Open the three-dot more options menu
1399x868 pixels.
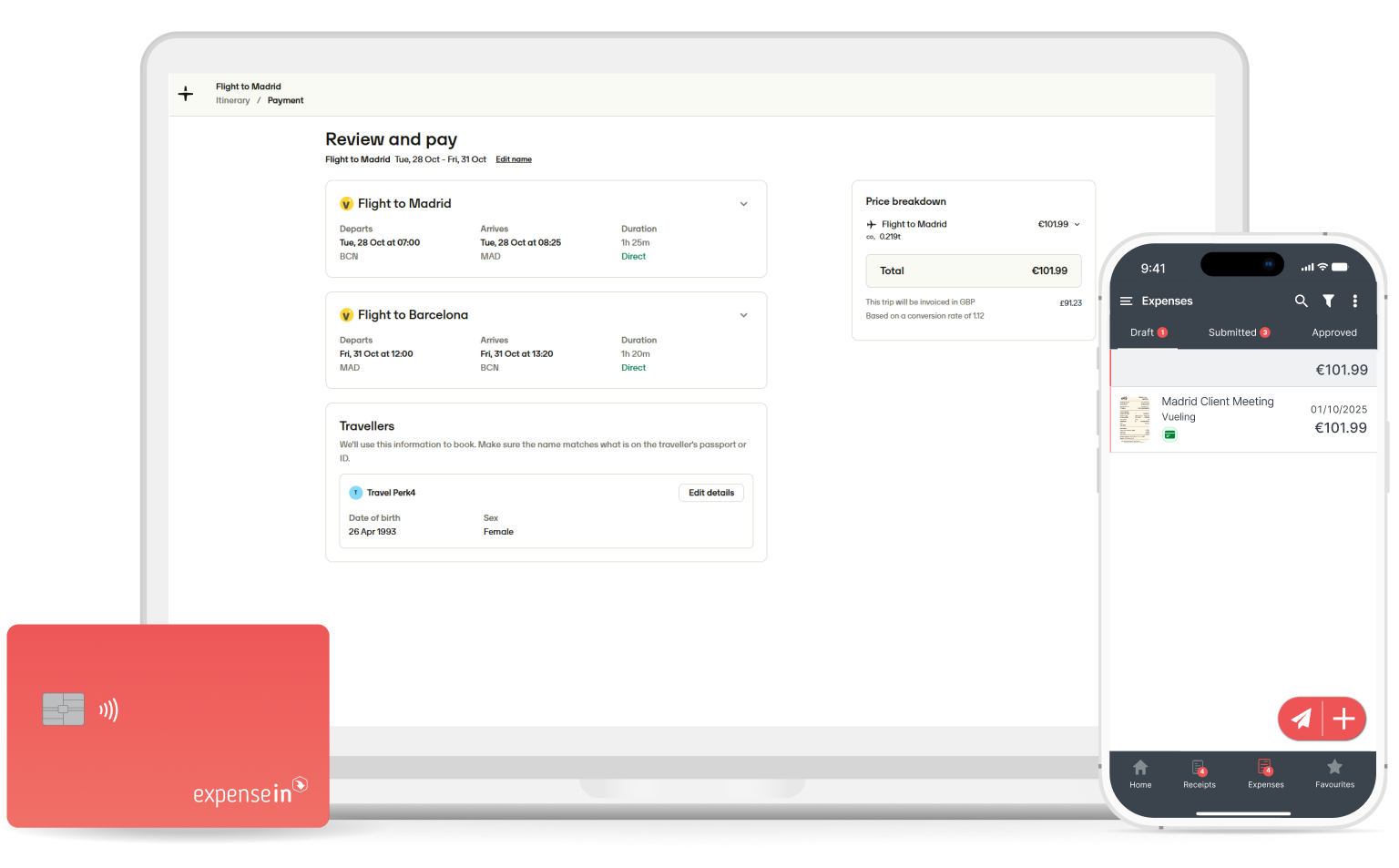tap(1355, 301)
